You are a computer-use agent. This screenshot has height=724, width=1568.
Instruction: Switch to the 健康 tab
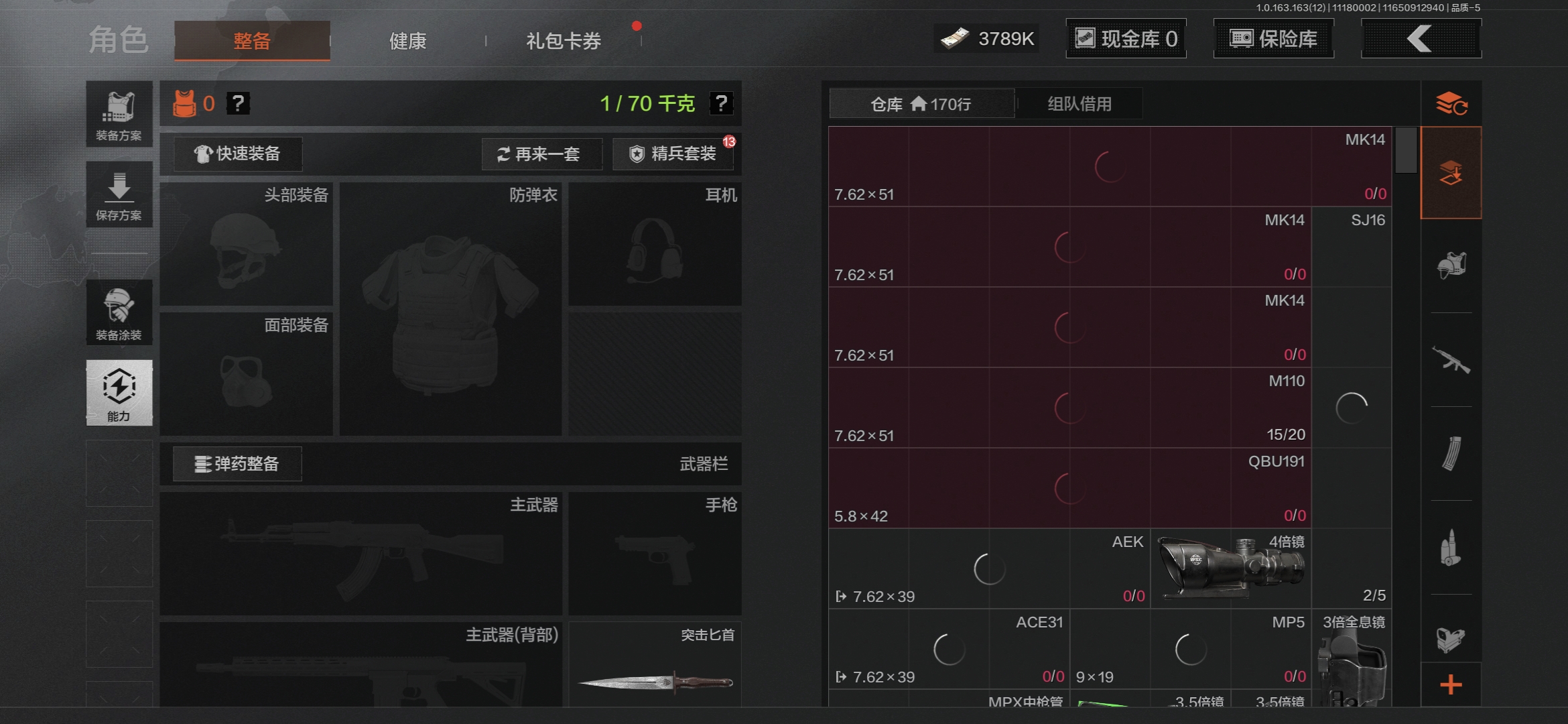(x=407, y=40)
